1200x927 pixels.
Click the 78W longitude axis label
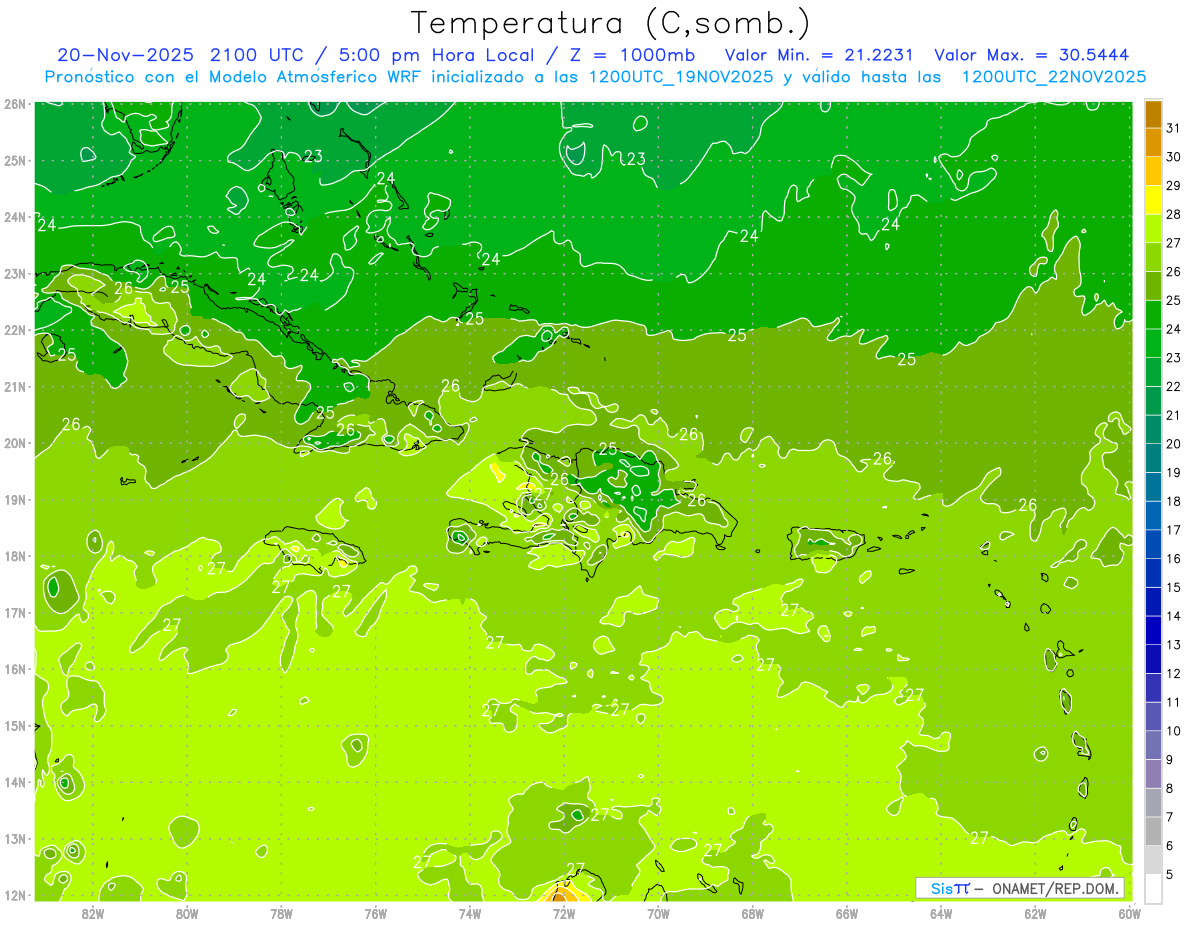pos(281,912)
